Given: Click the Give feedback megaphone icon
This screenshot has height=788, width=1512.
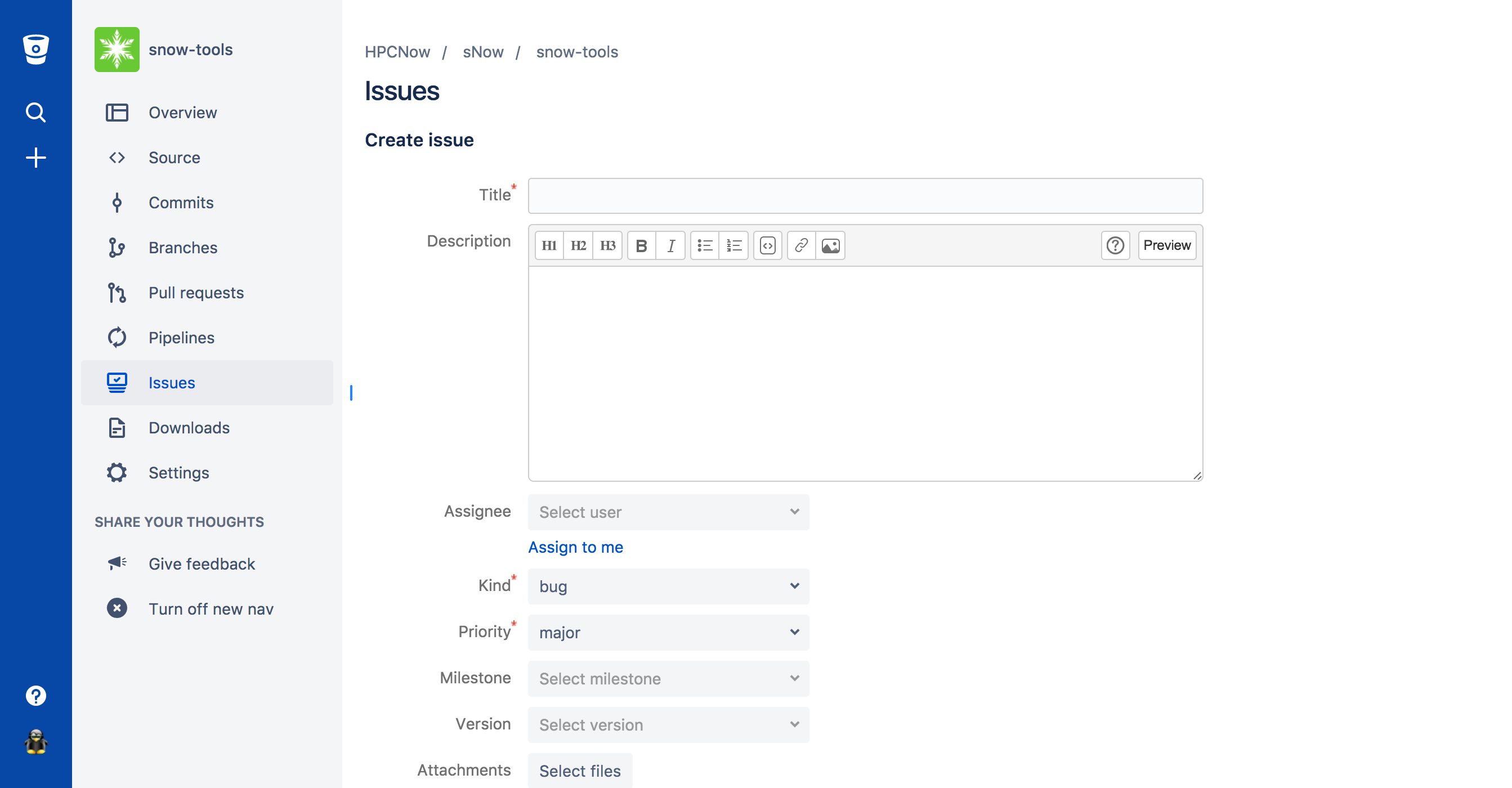Looking at the screenshot, I should pyautogui.click(x=117, y=563).
